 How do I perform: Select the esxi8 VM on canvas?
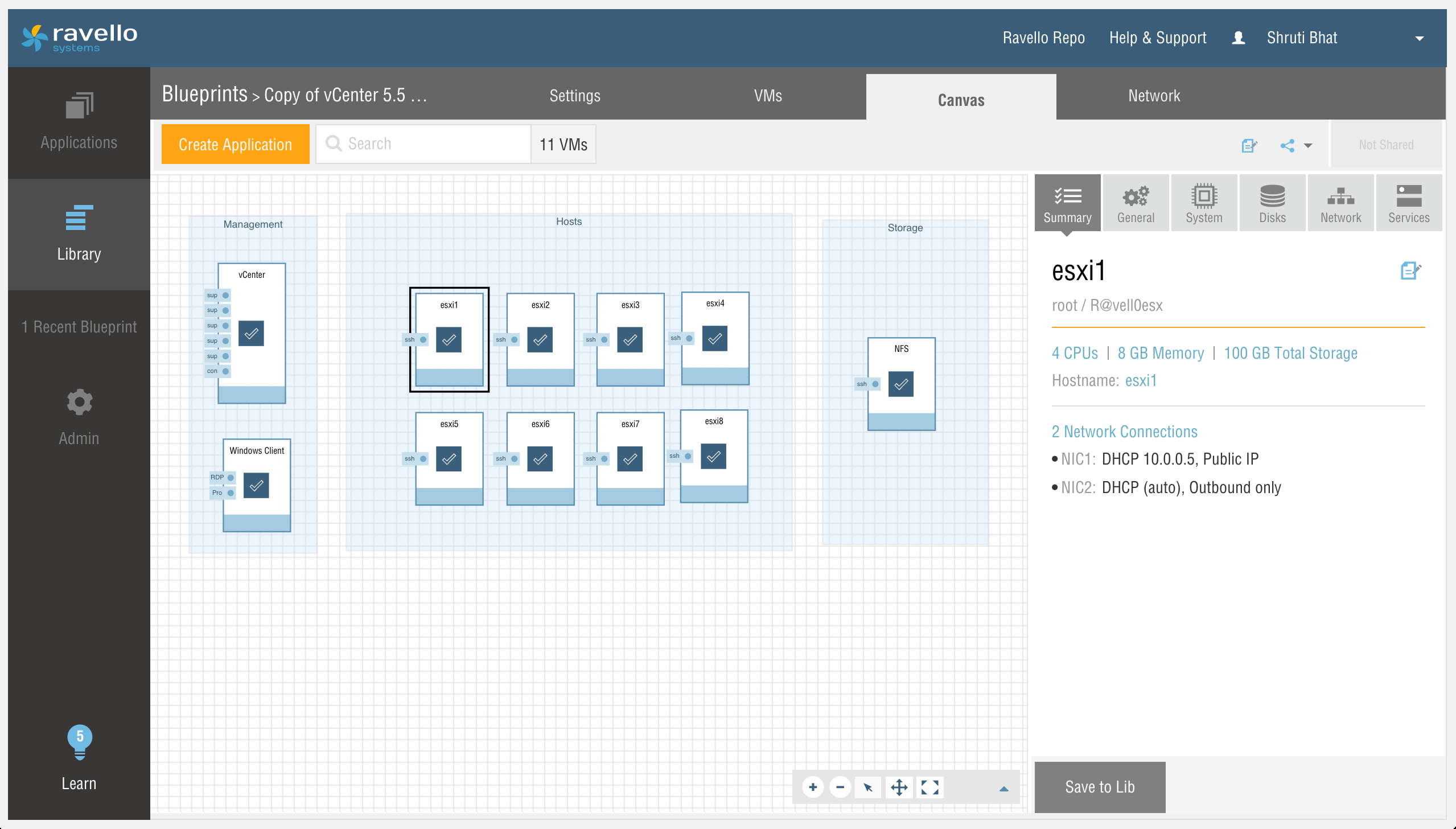tap(714, 456)
